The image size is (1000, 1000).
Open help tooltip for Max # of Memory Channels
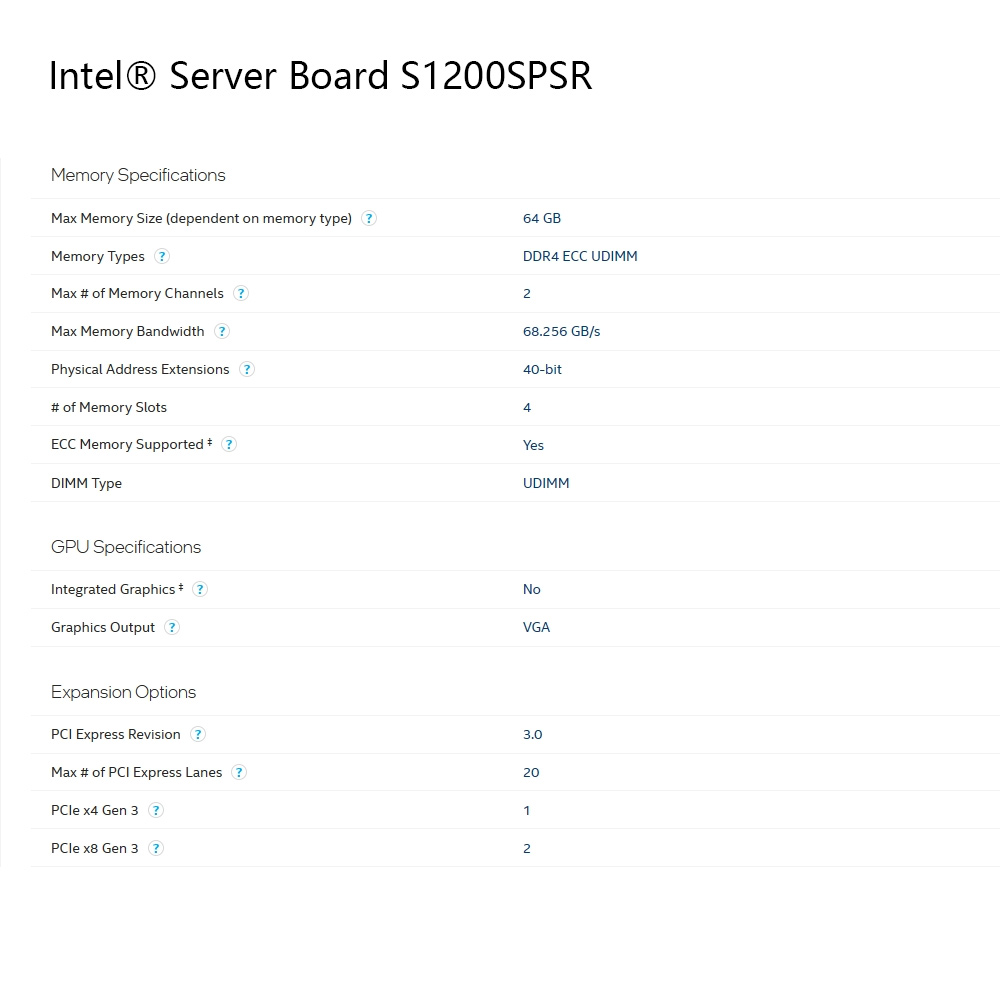pos(240,293)
